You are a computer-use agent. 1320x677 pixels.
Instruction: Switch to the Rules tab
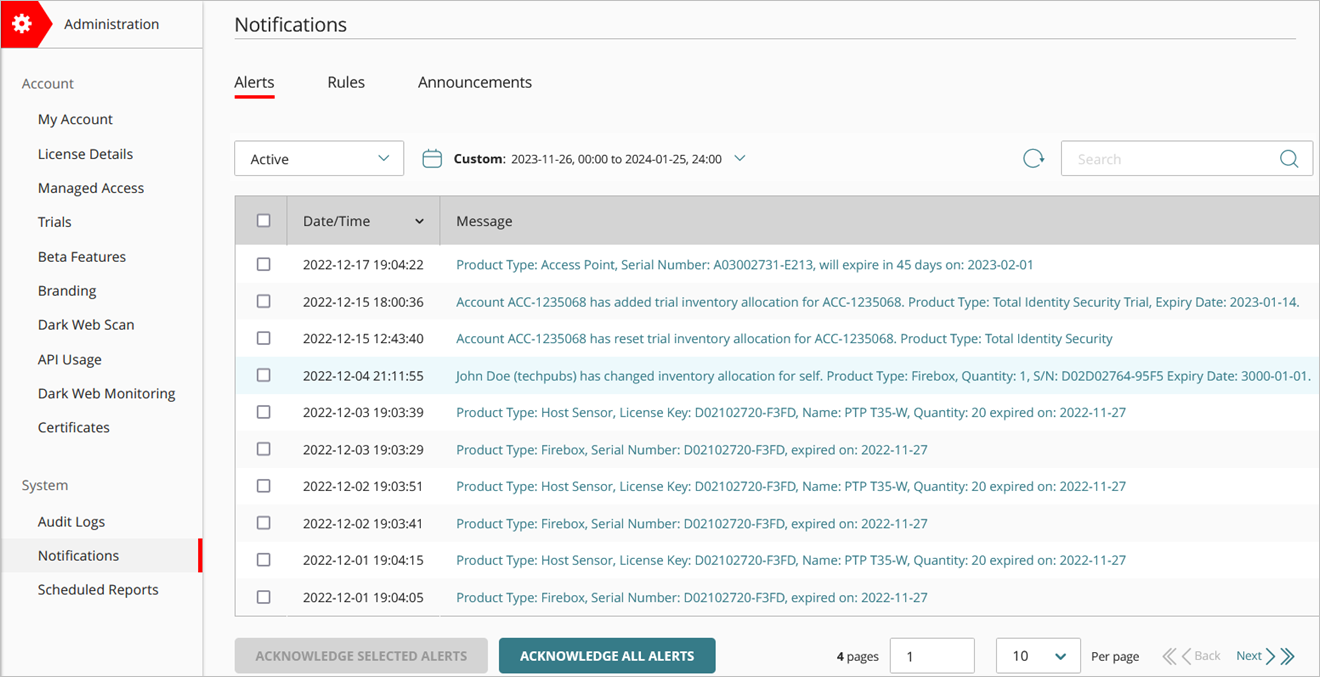point(346,82)
